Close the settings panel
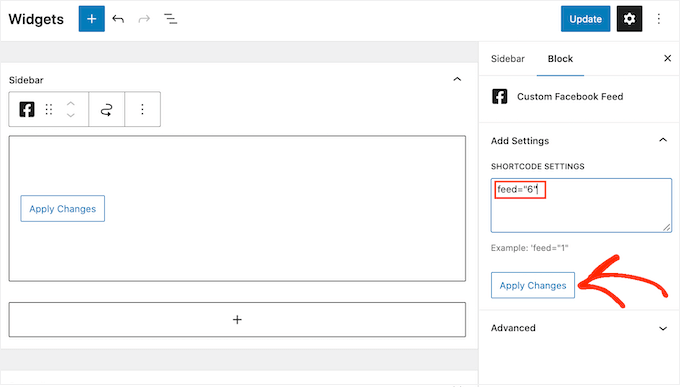Viewport: 680px width, 387px height. pyautogui.click(x=667, y=59)
